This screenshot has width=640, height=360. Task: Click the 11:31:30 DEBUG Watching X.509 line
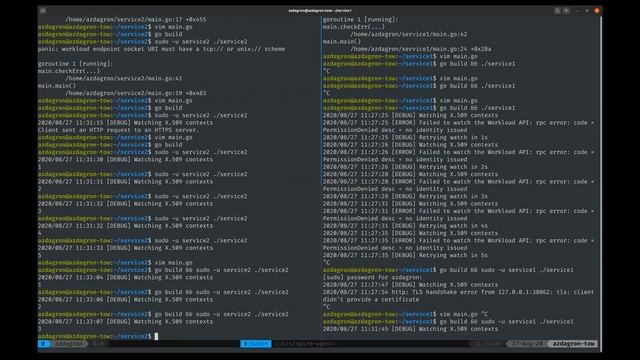(125, 160)
